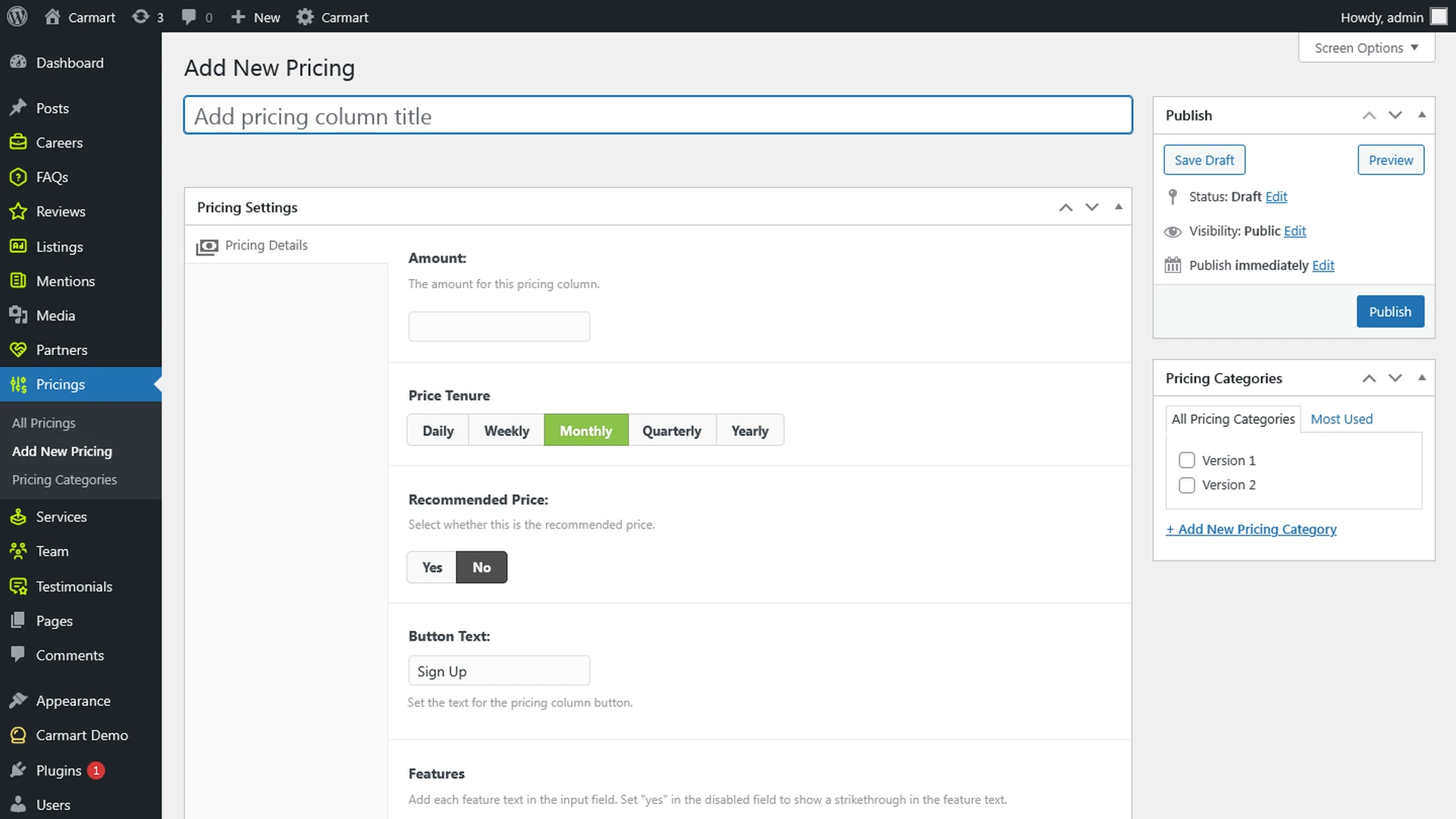Move Pricing Settings panel down
The height and width of the screenshot is (819, 1456).
pos(1092,207)
